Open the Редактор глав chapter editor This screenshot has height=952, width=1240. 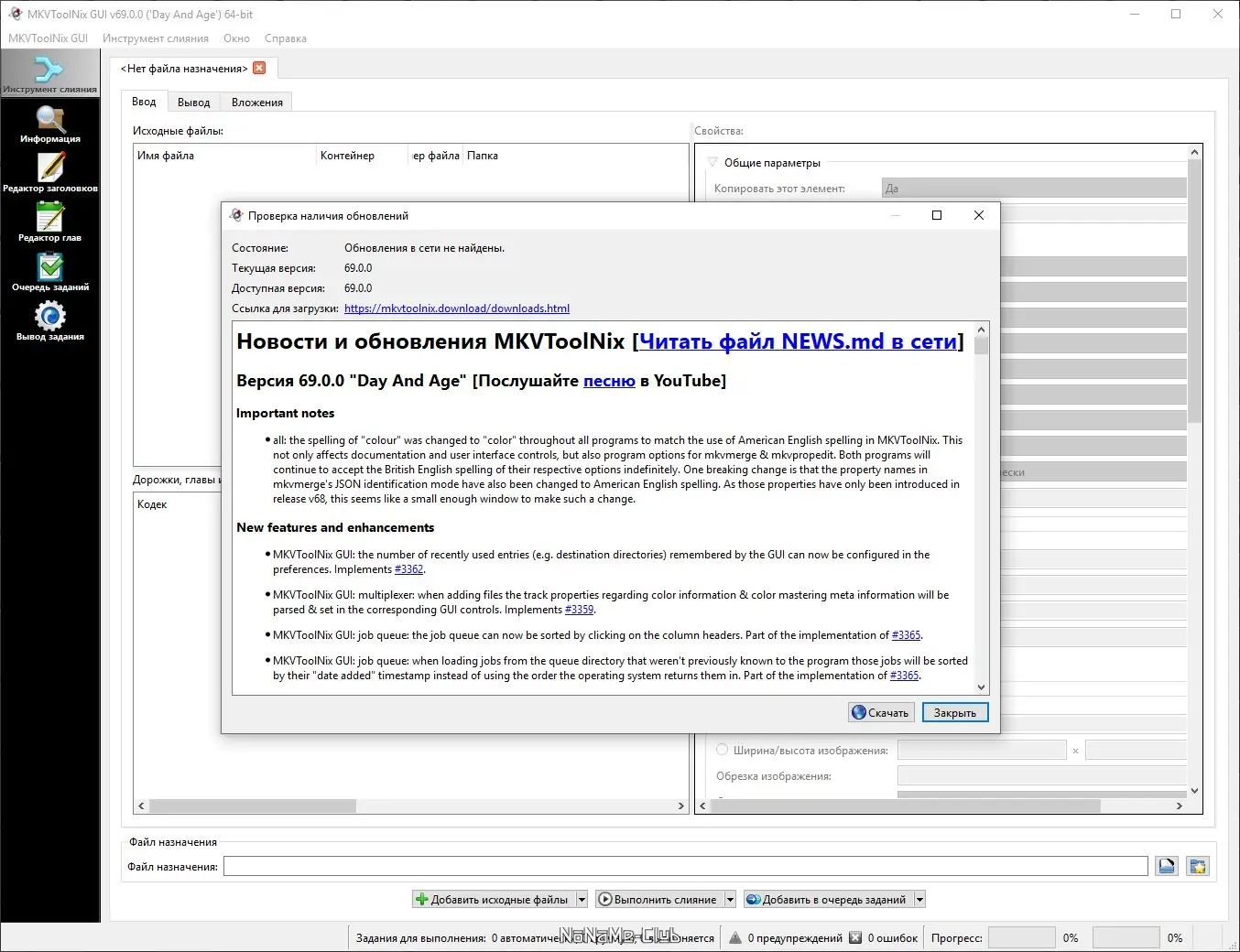point(49,222)
